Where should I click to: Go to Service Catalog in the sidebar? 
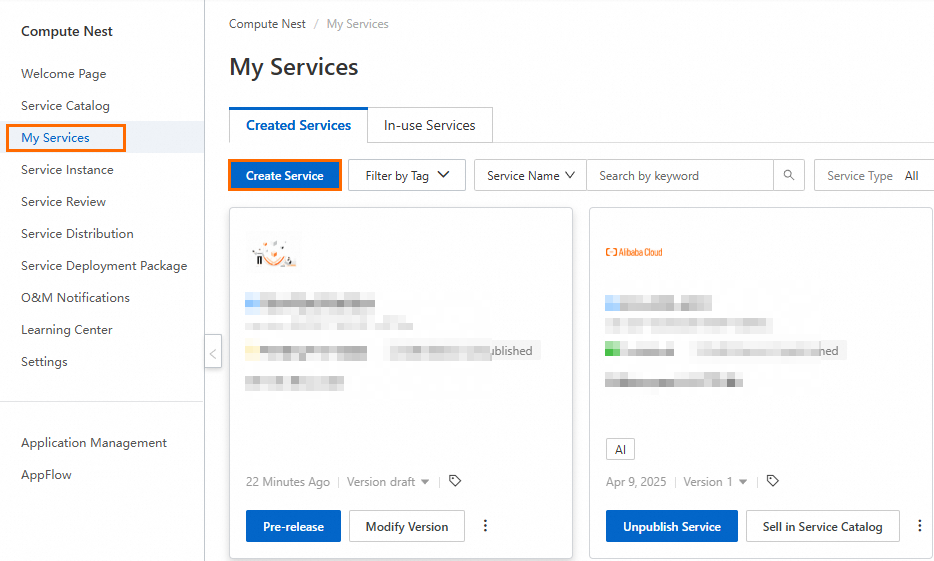coord(66,105)
